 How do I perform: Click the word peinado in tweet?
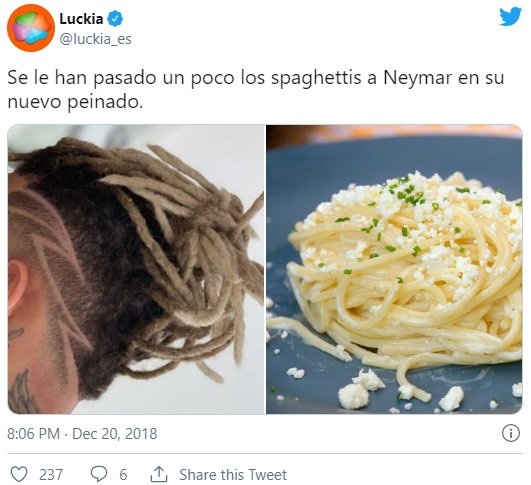[x=105, y=102]
